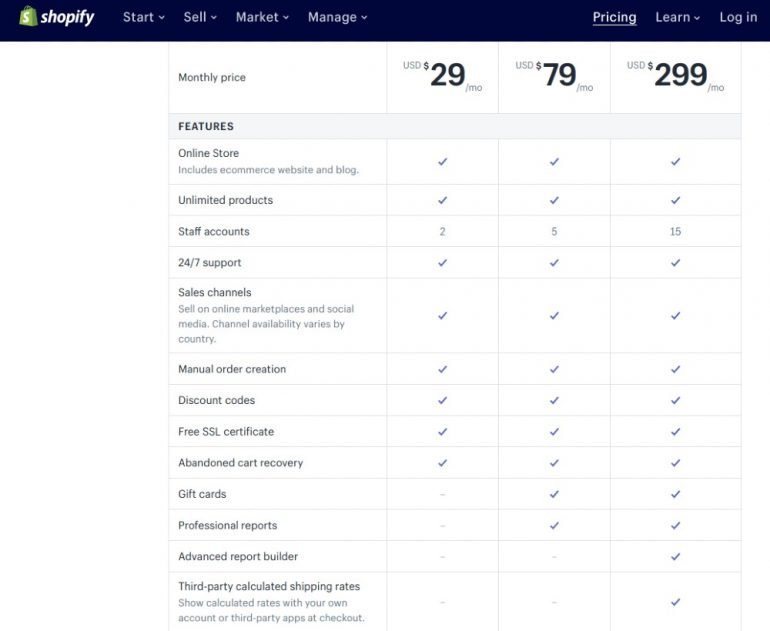Open the Learn menu
This screenshot has width=770, height=631.
677,17
